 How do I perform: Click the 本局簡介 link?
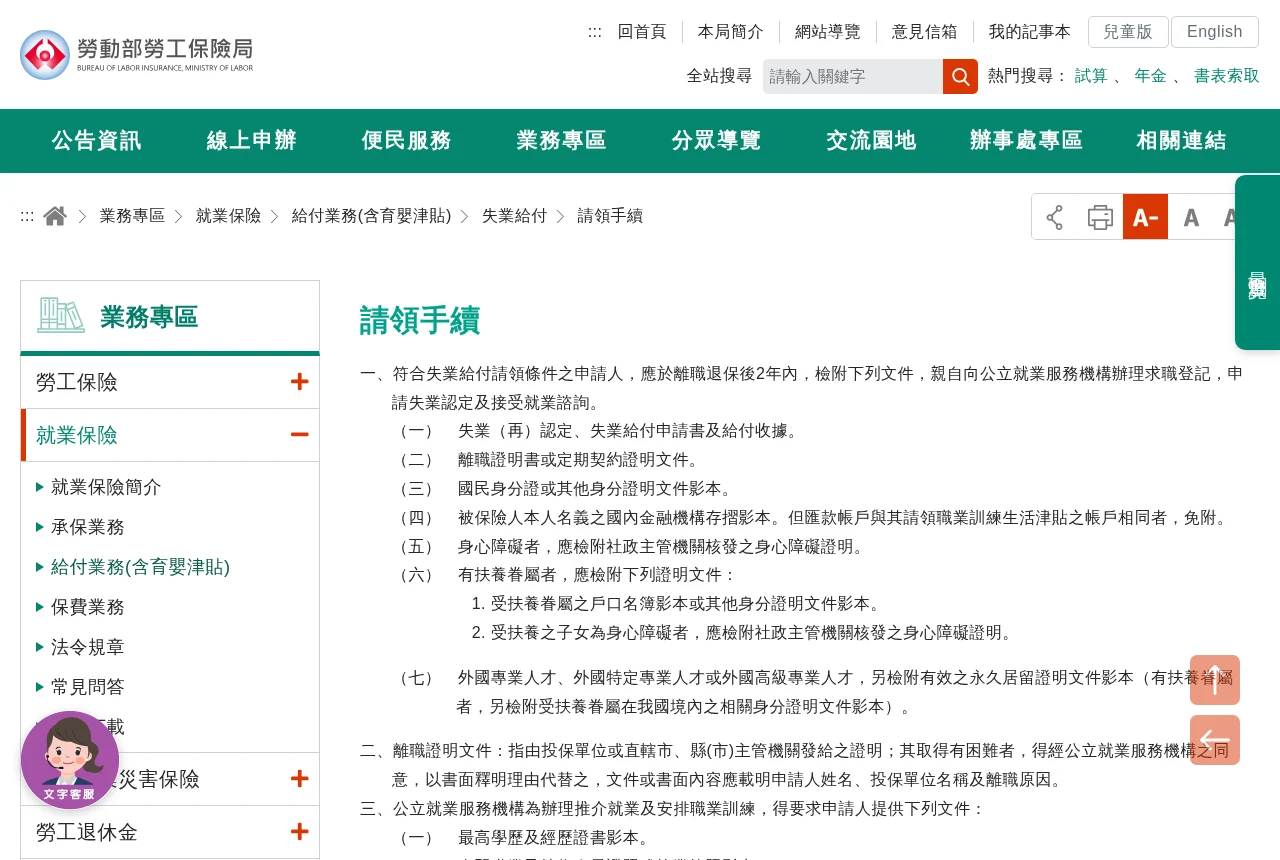coord(731,32)
